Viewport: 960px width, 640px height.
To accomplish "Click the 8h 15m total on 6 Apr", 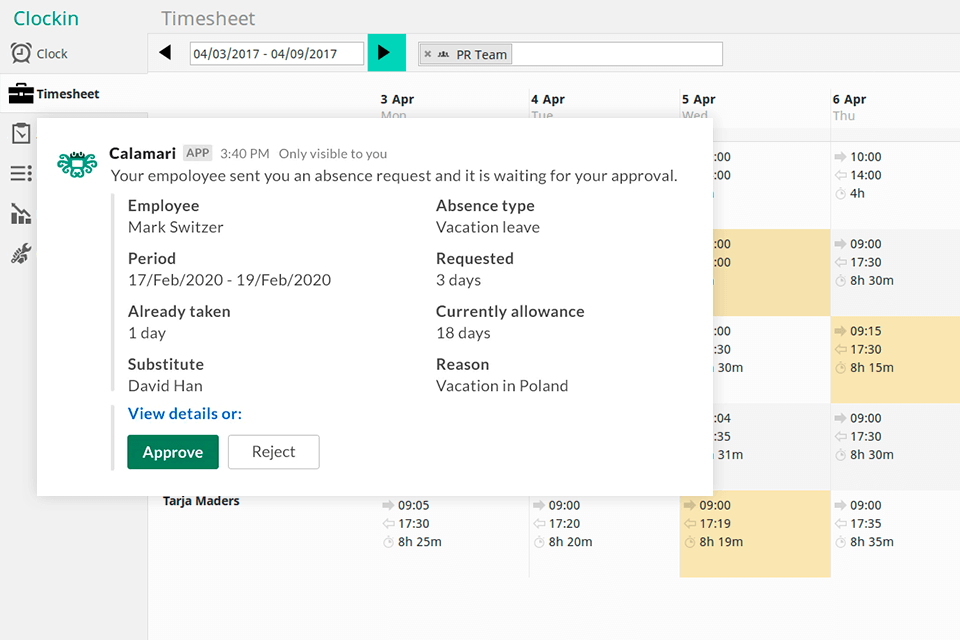I will (x=872, y=368).
